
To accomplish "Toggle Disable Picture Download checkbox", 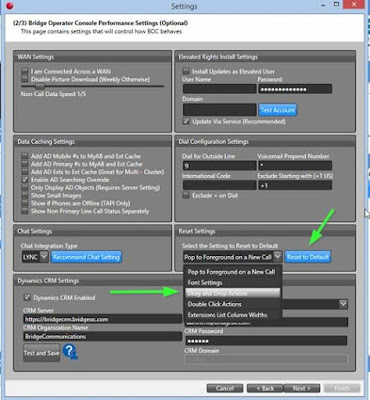I will click(x=25, y=79).
